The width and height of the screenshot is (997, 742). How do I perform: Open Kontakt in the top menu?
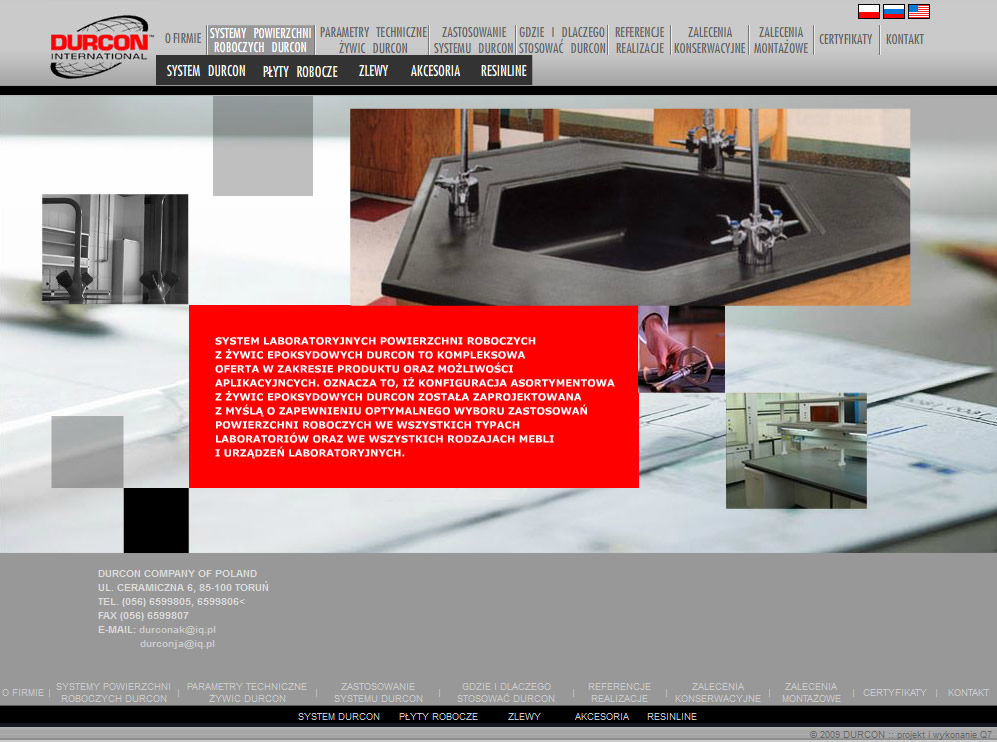905,39
